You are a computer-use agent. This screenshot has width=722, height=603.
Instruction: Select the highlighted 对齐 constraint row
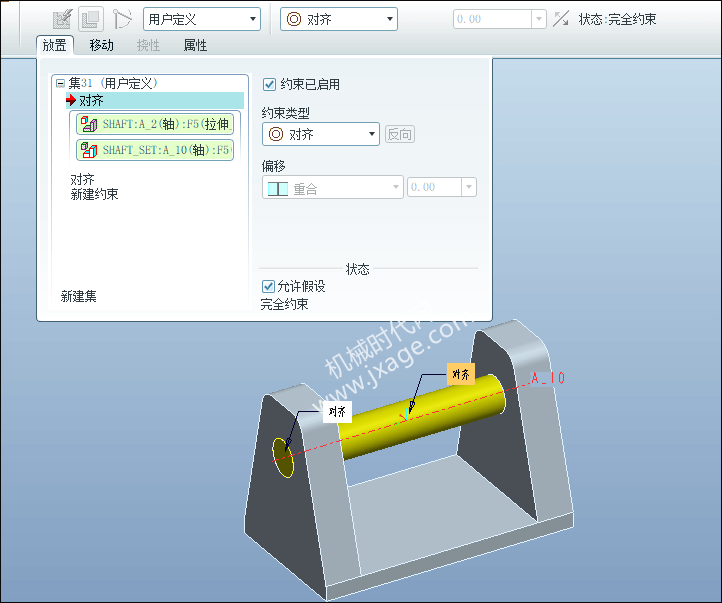click(x=155, y=100)
